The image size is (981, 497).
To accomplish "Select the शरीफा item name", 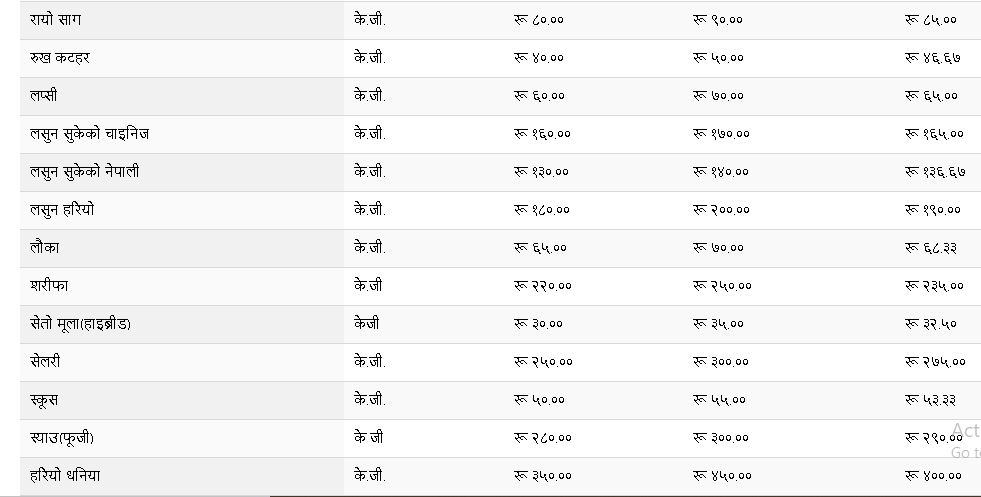I will point(49,286).
